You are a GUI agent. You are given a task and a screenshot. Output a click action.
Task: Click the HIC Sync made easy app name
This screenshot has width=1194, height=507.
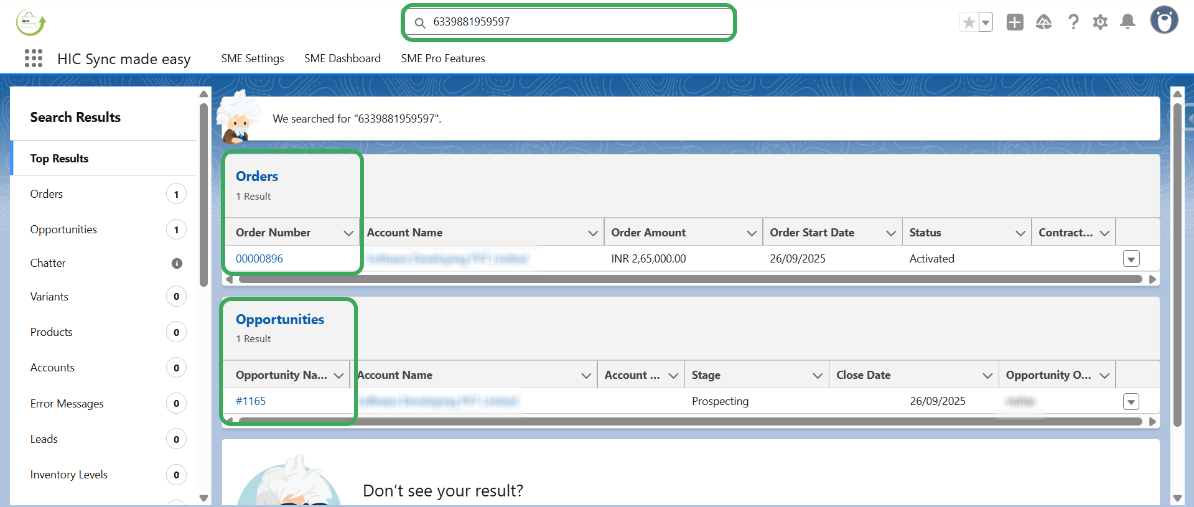124,59
